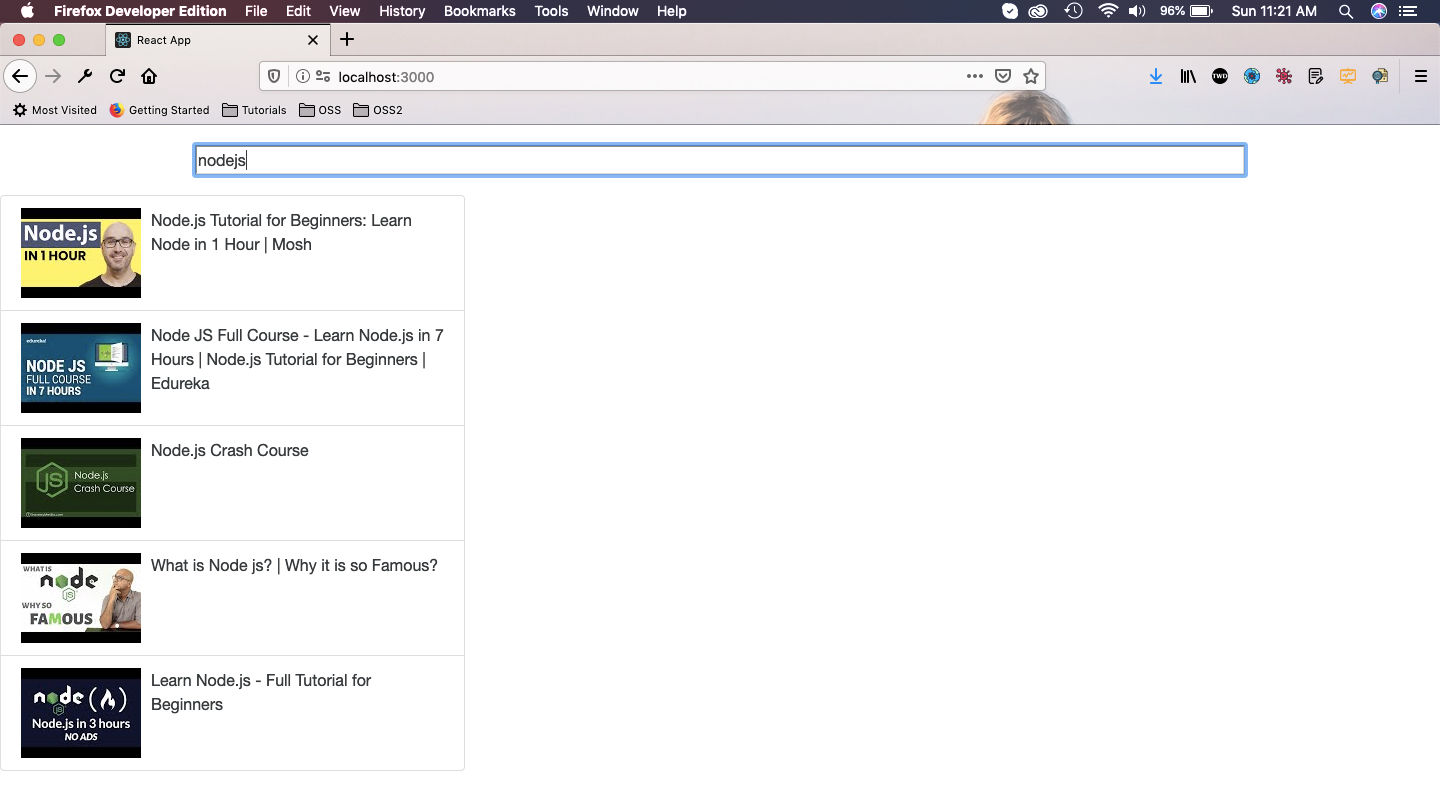Open the downloads panel
The width and height of the screenshot is (1440, 811).
click(x=1156, y=76)
